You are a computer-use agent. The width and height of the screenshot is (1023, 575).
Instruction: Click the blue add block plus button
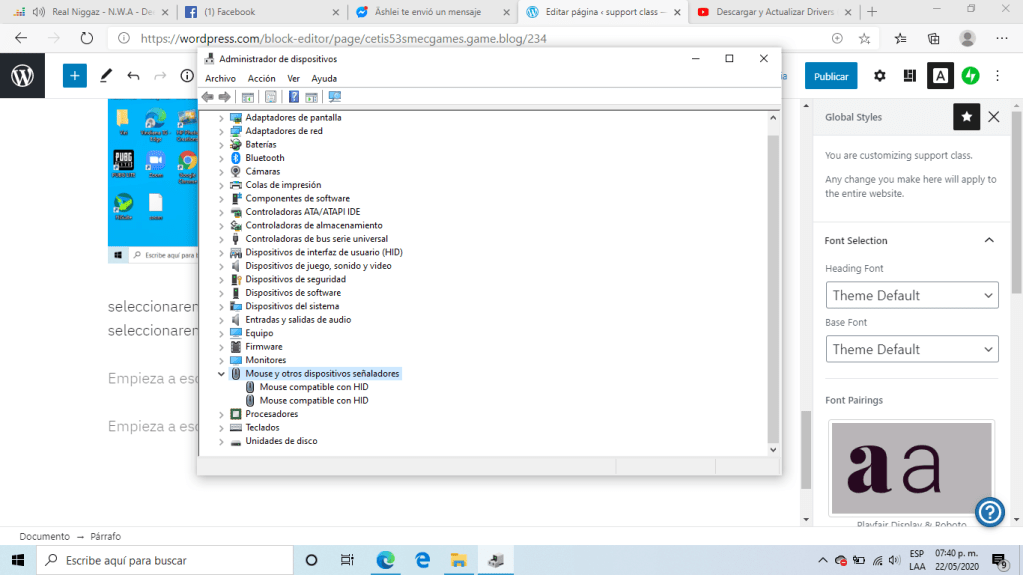(x=75, y=76)
